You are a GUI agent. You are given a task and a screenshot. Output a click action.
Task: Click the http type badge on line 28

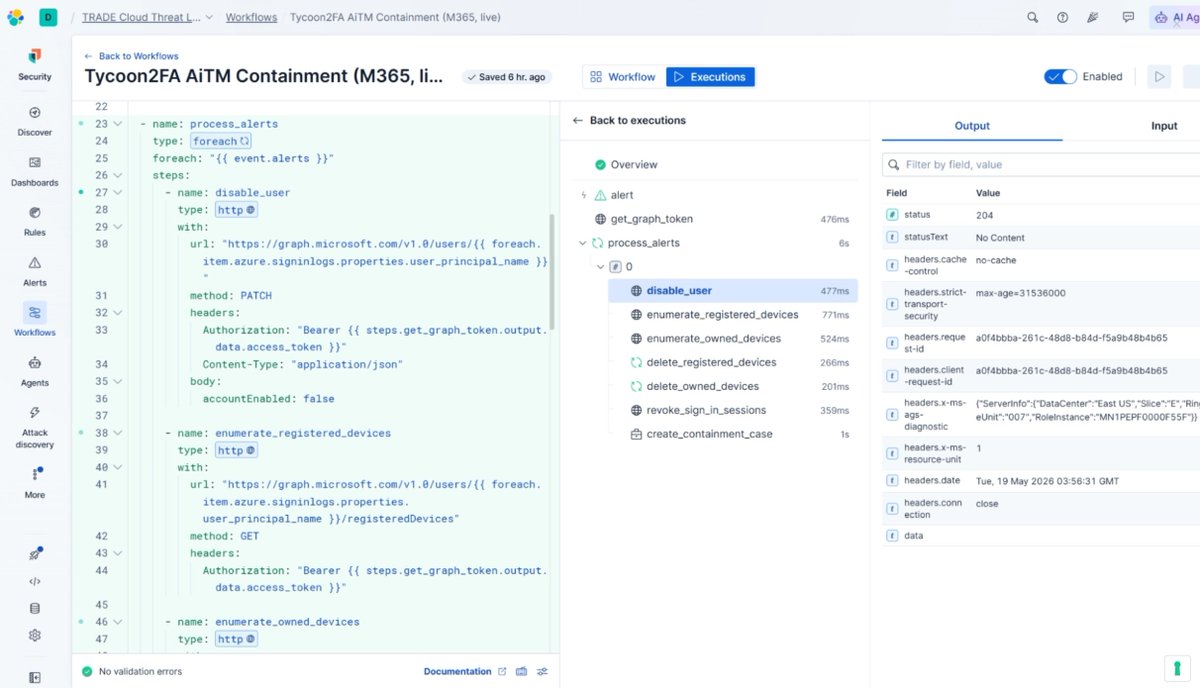pyautogui.click(x=237, y=210)
